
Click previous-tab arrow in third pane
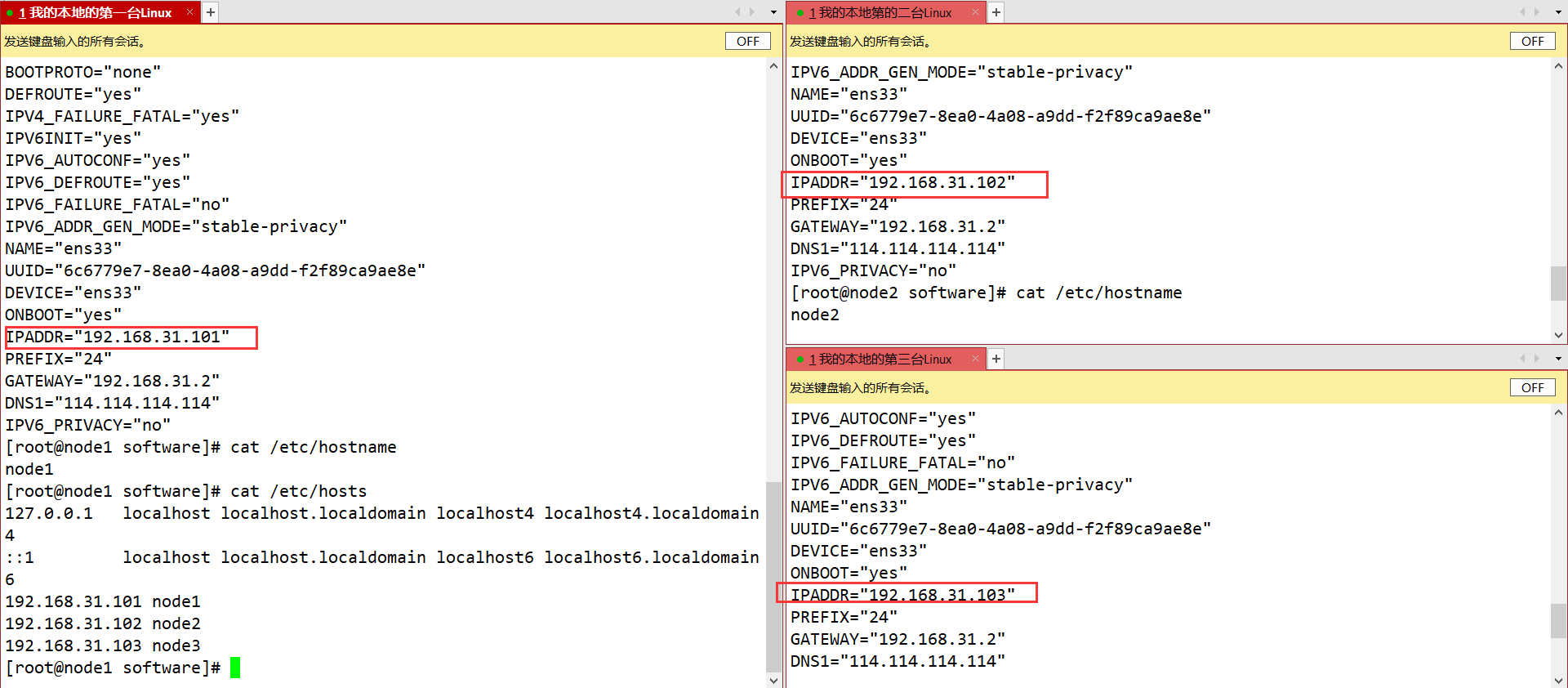1522,359
